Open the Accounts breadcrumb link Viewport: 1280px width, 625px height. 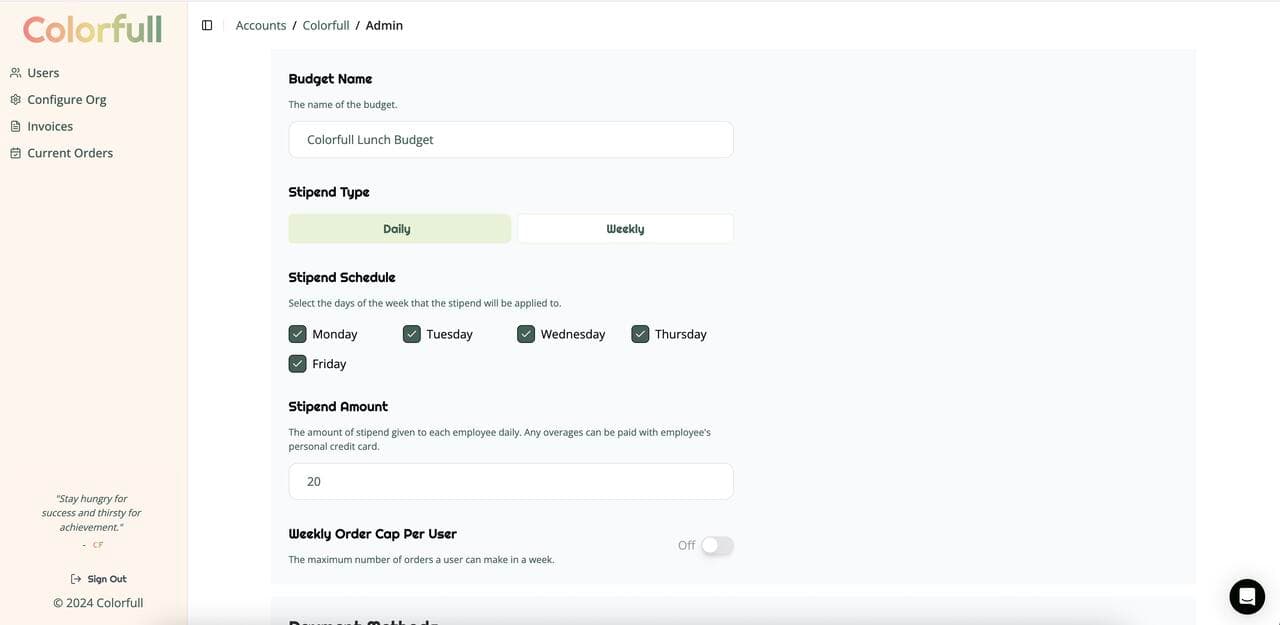260,24
